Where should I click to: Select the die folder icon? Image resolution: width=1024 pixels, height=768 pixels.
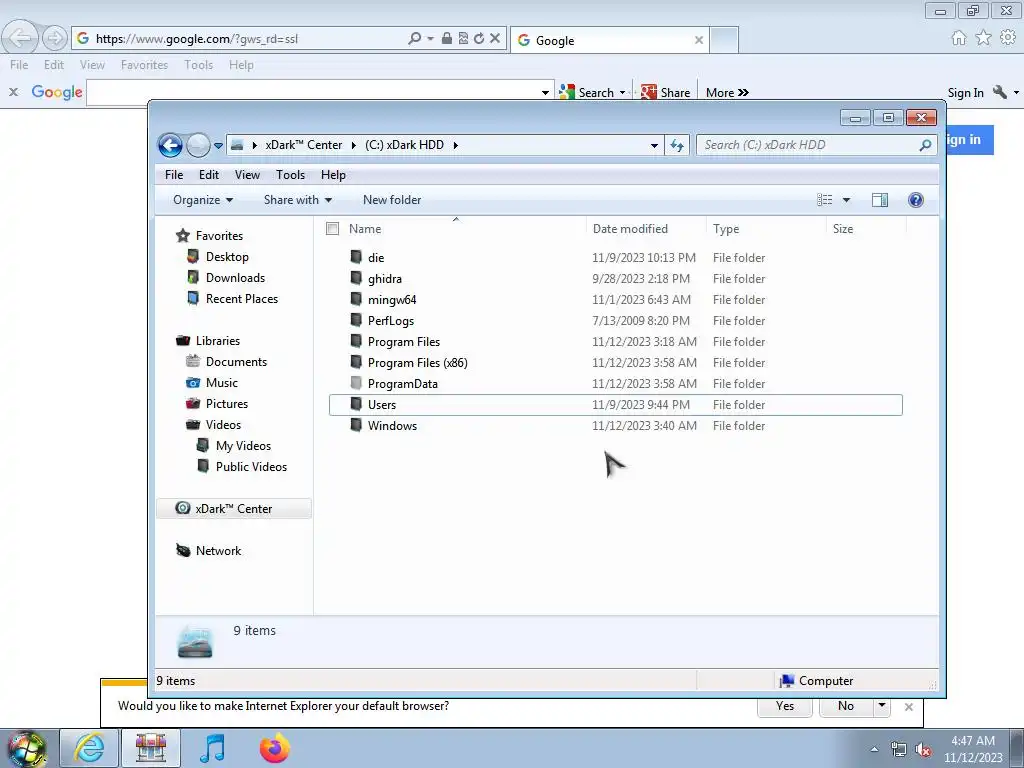coord(356,257)
